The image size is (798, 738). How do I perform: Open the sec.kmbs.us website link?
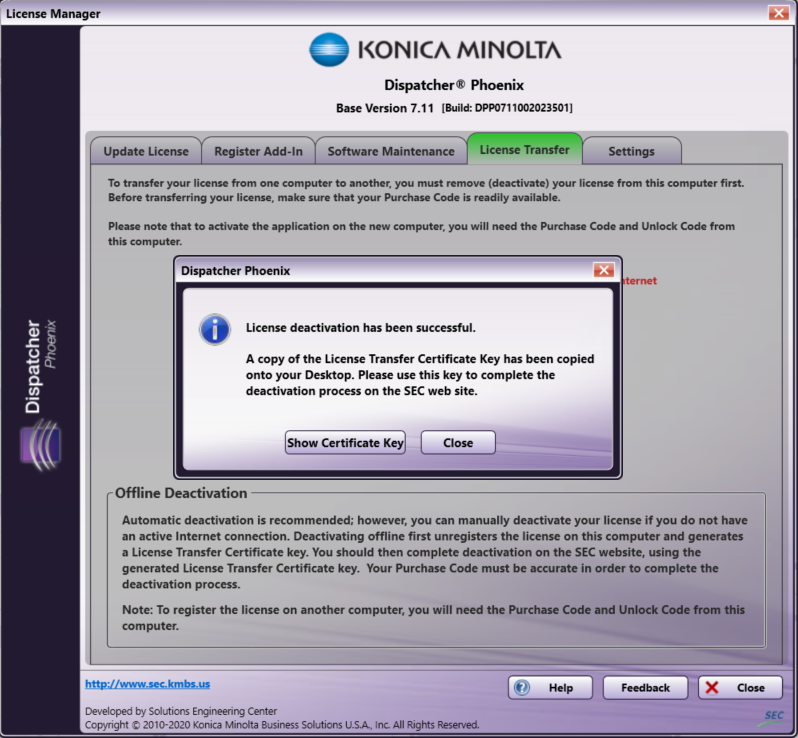148,684
